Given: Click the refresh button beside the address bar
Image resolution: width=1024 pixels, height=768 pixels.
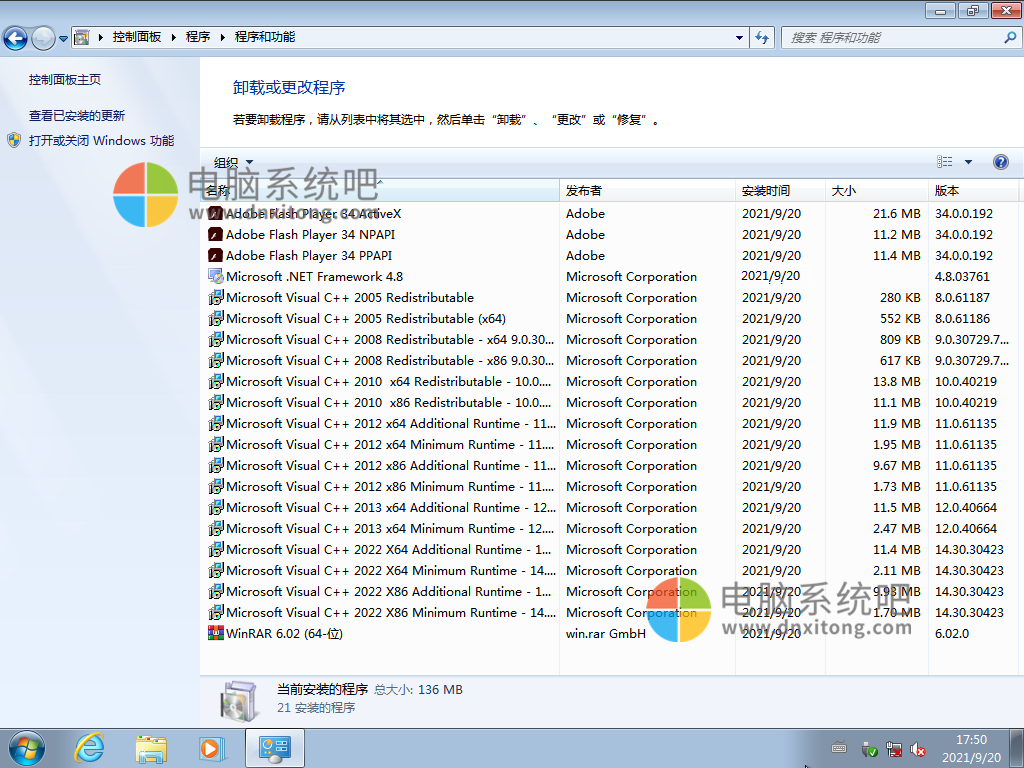Looking at the screenshot, I should 761,37.
